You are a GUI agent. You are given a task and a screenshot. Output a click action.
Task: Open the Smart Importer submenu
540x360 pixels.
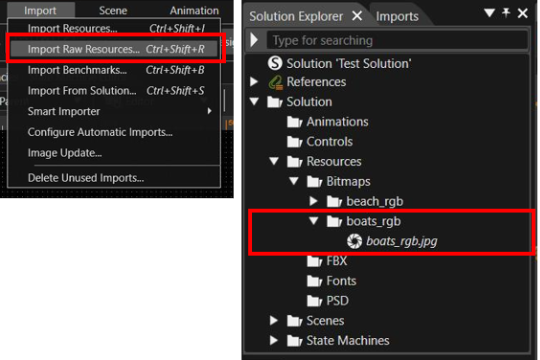114,111
